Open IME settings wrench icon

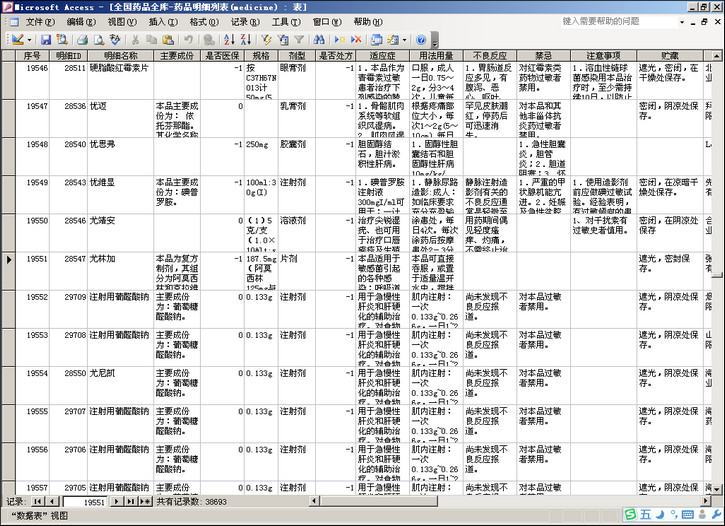717,514
